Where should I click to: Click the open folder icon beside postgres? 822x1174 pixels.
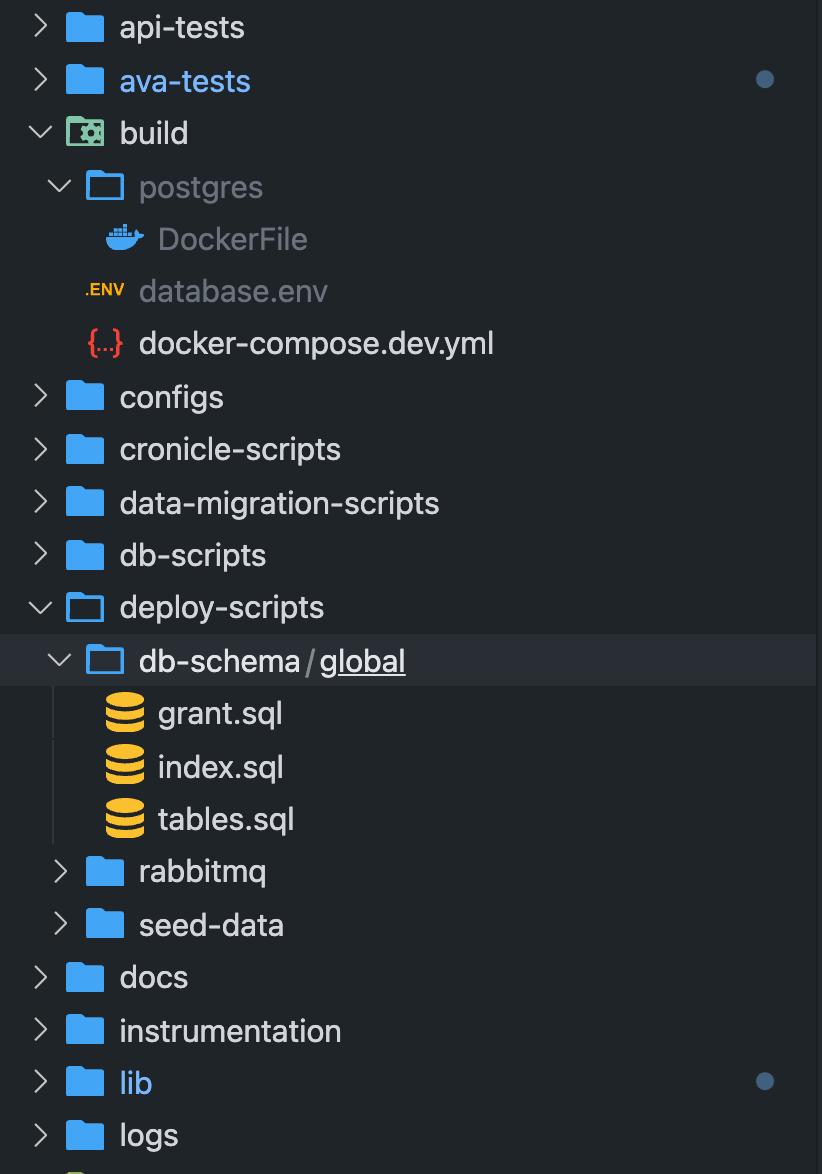105,186
